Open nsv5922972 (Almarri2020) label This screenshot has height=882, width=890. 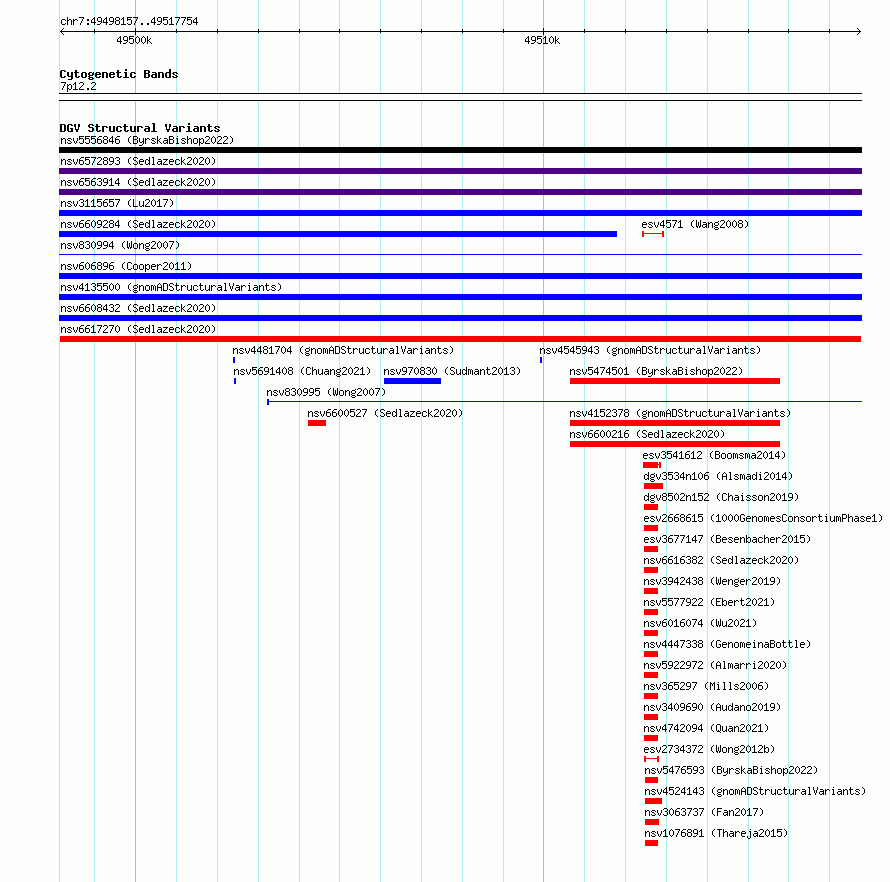(x=715, y=665)
